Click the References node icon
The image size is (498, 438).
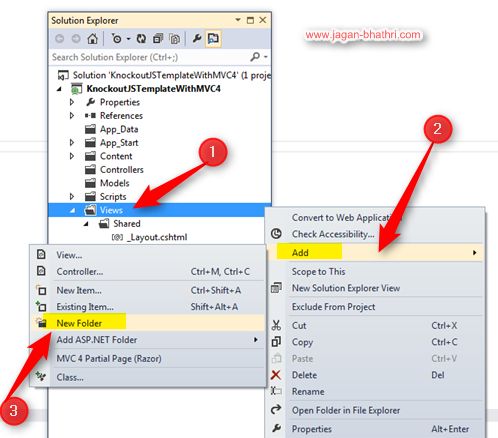point(90,116)
